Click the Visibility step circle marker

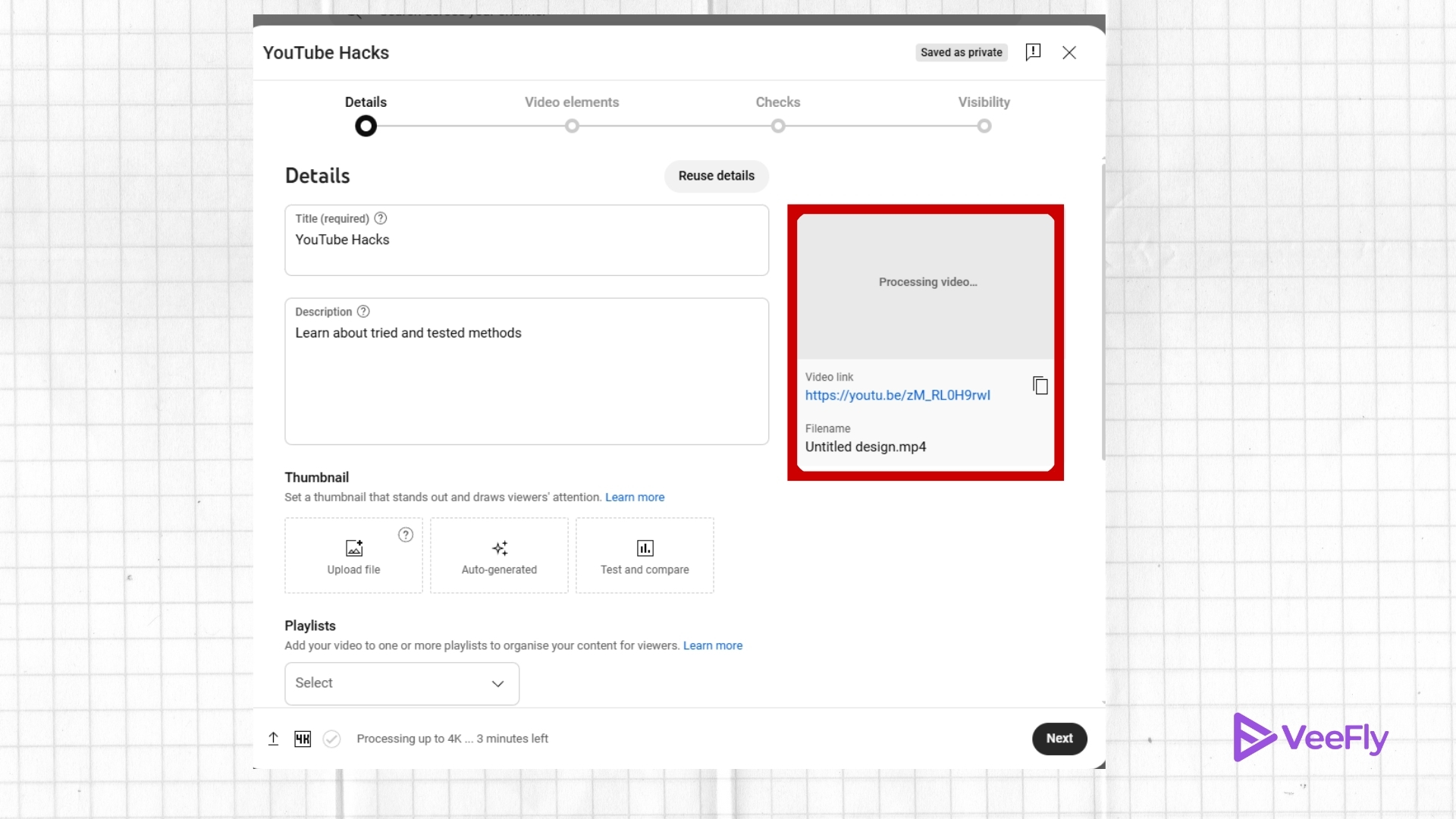[984, 126]
